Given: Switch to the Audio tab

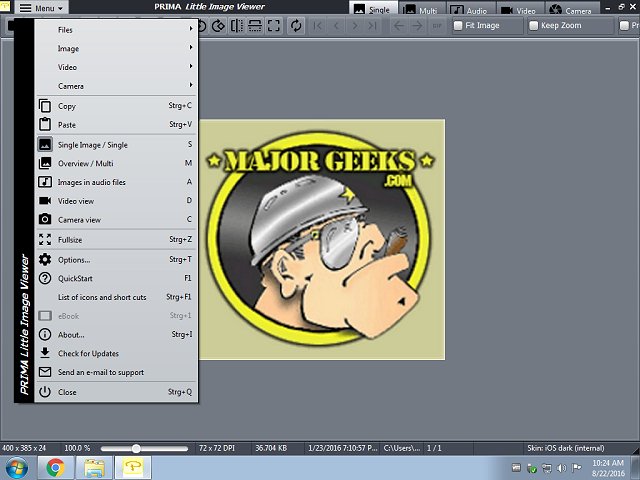Looking at the screenshot, I should pos(471,10).
